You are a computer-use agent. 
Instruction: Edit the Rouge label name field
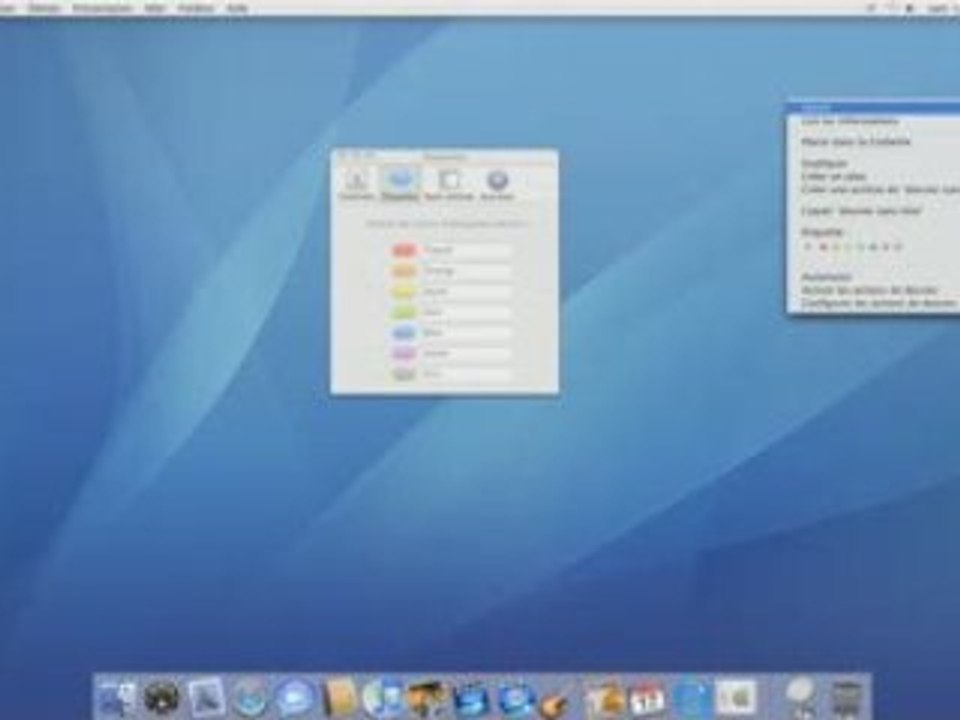coord(467,250)
